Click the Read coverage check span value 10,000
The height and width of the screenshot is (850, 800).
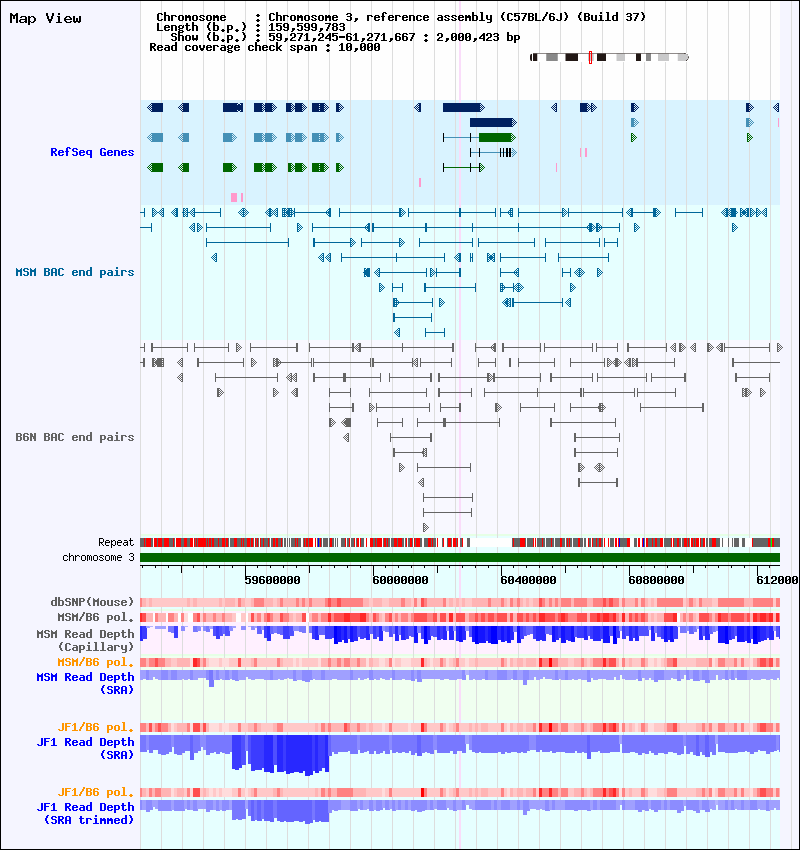pos(359,48)
